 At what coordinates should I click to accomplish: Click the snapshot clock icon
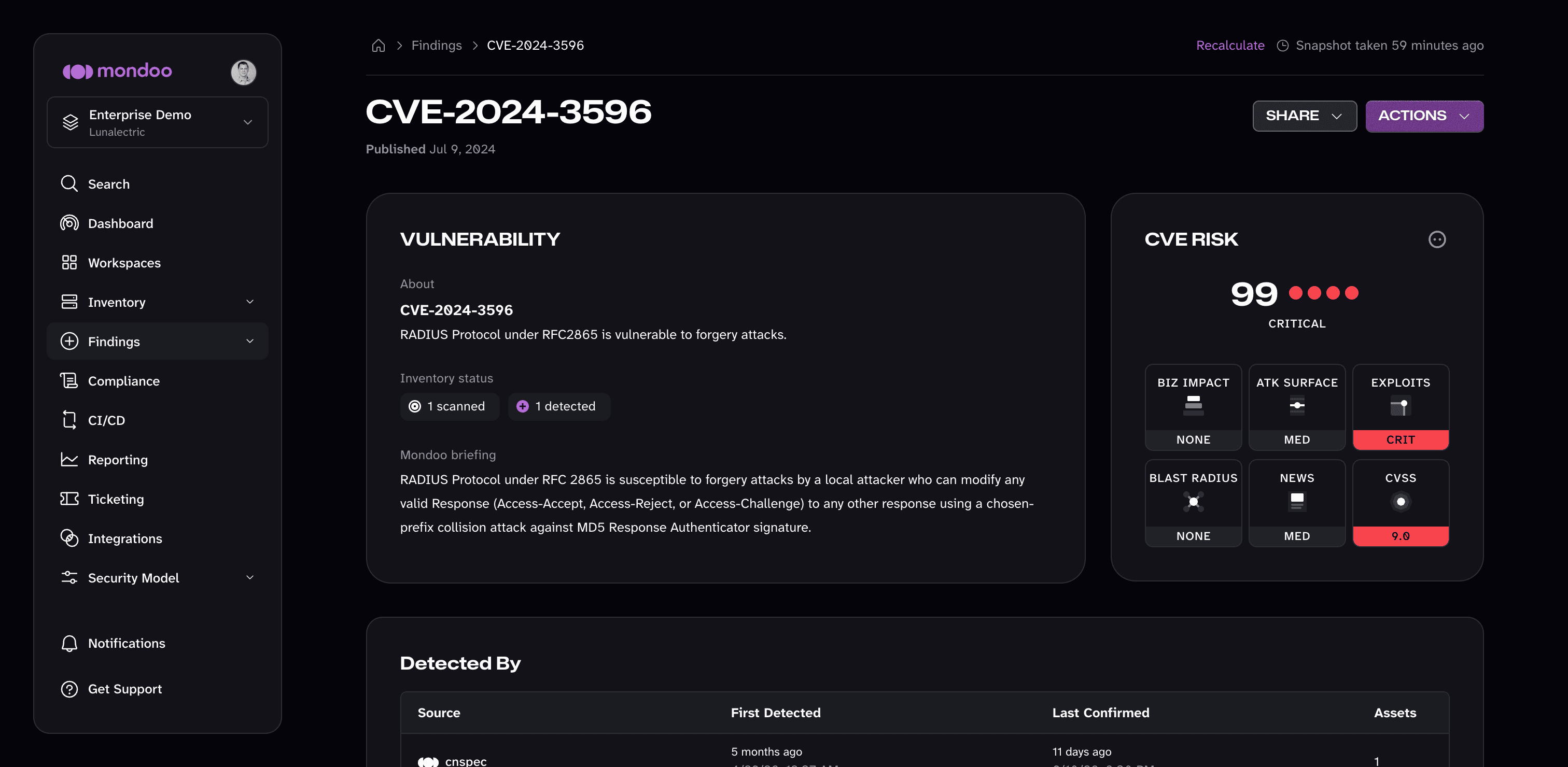pyautogui.click(x=1282, y=46)
